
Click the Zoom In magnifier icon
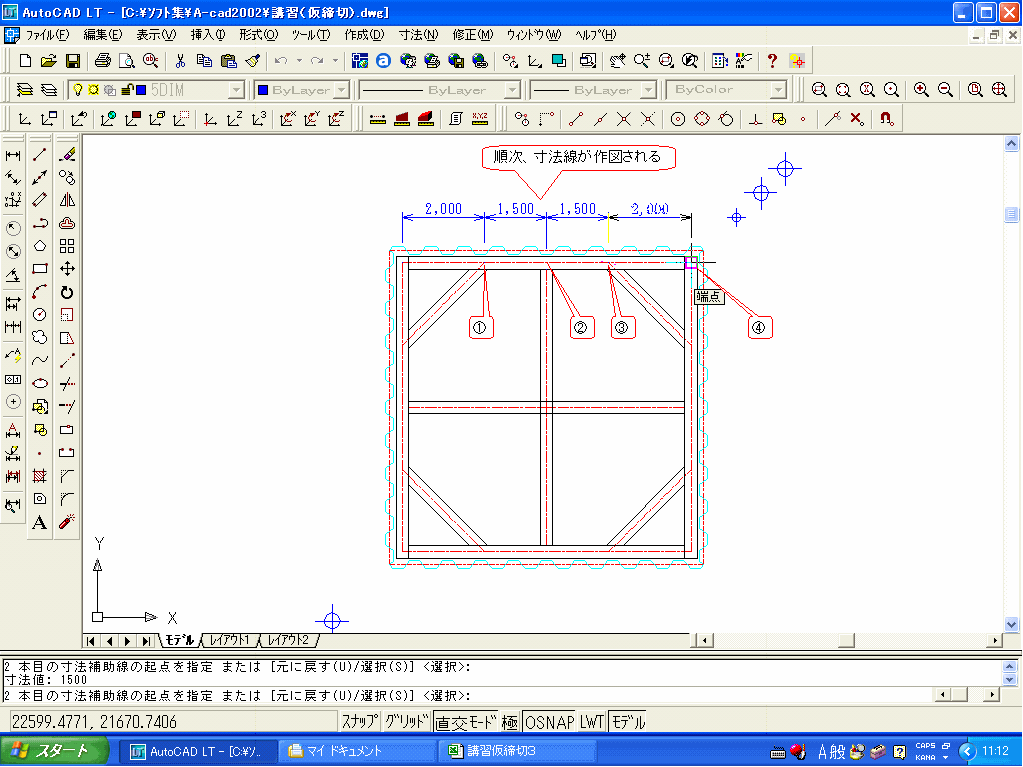(921, 89)
